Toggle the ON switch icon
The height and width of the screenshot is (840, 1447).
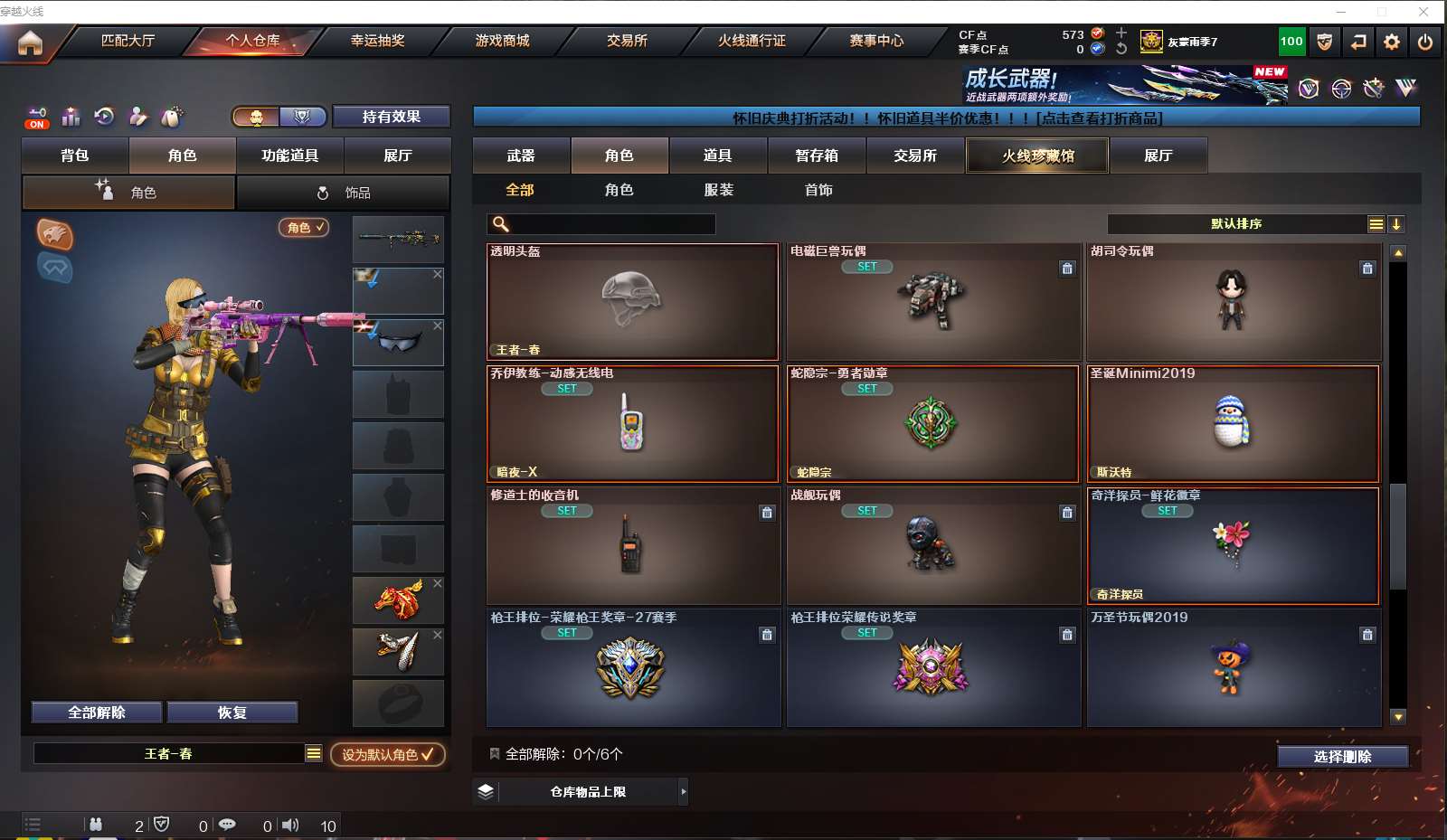click(x=37, y=118)
